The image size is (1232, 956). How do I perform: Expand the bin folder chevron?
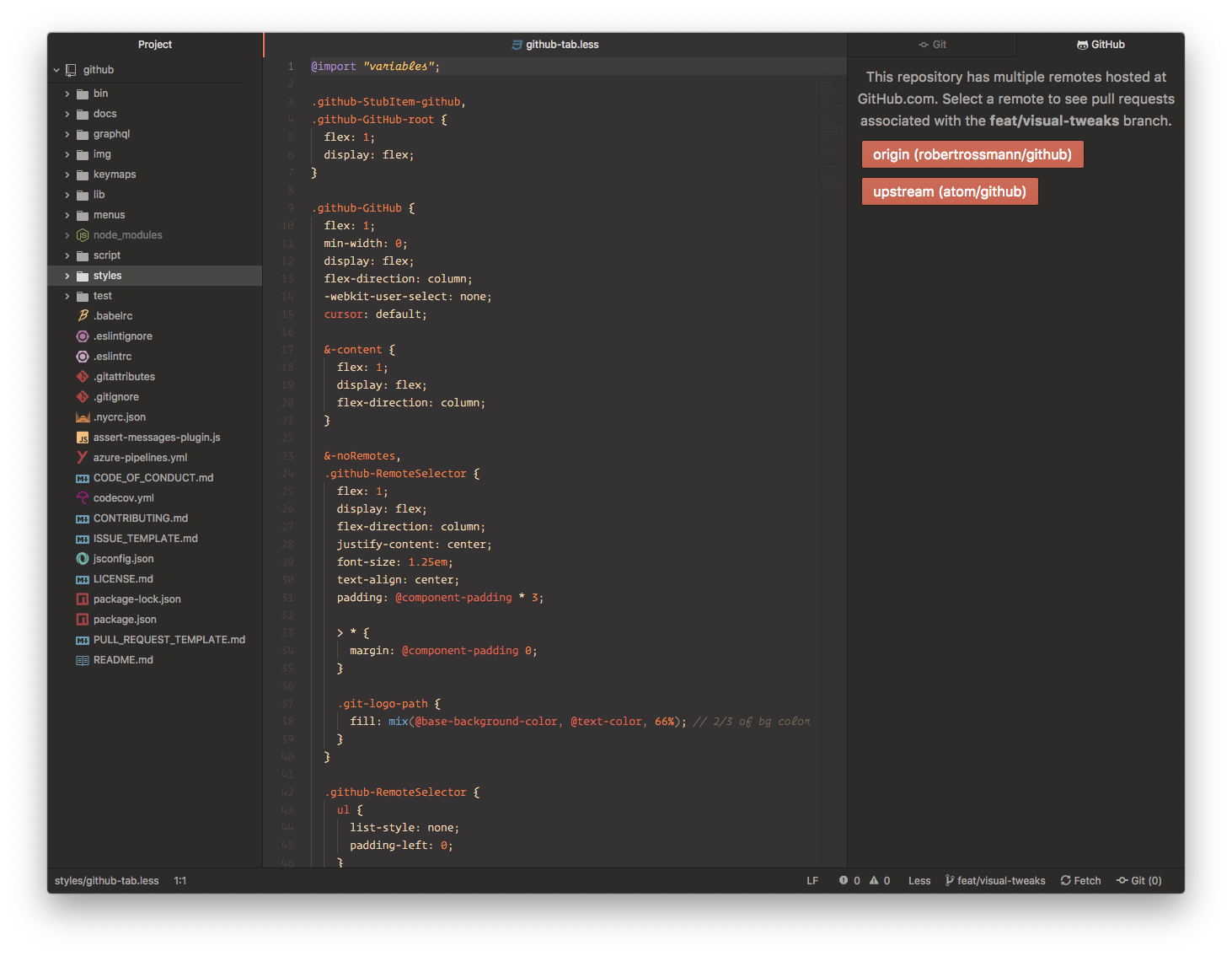click(x=67, y=94)
